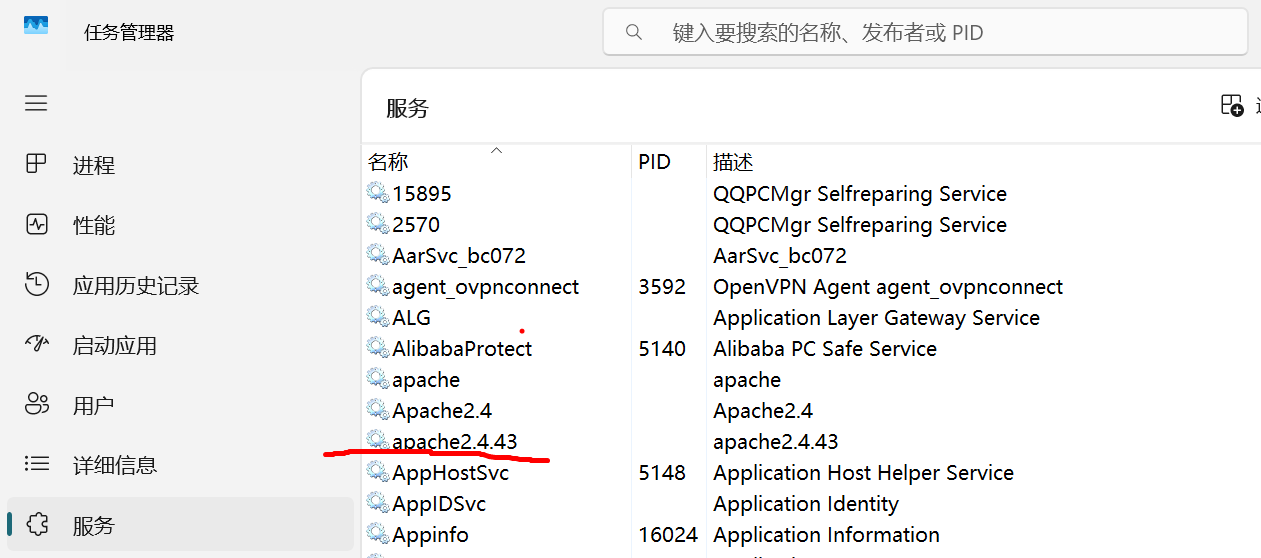Open Startup apps (启动应用) page

point(180,345)
